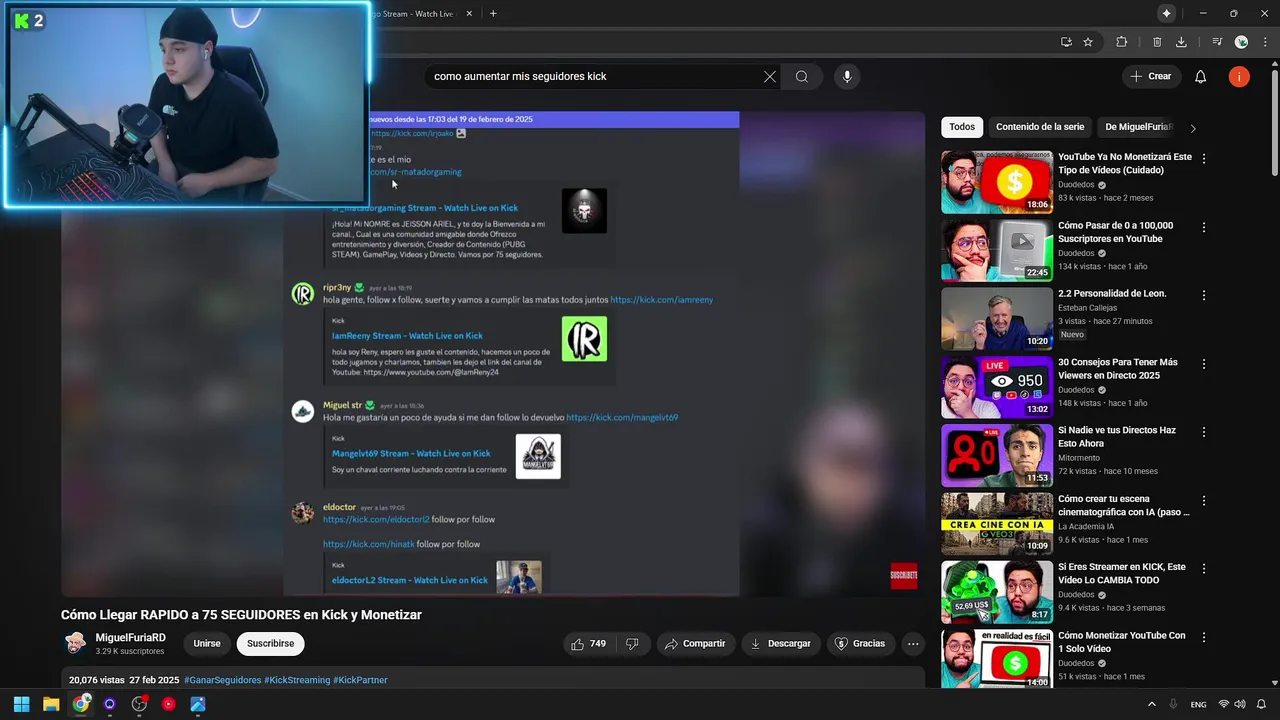The height and width of the screenshot is (720, 1280).
Task: Open Windows Start menu
Action: [21, 704]
